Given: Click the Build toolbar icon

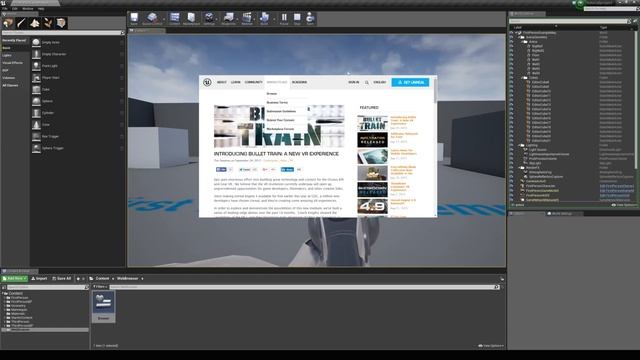Looking at the screenshot, I should [x=264, y=18].
